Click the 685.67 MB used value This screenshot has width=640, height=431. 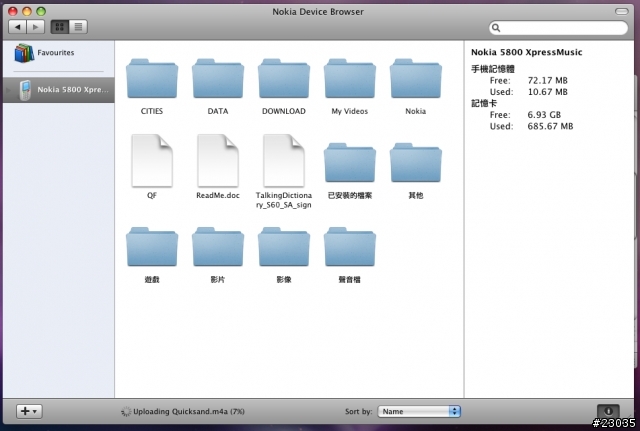tap(550, 126)
